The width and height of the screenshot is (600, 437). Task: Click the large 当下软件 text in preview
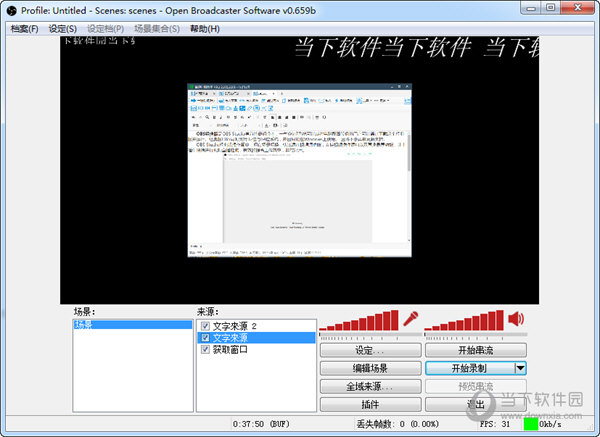pos(416,48)
